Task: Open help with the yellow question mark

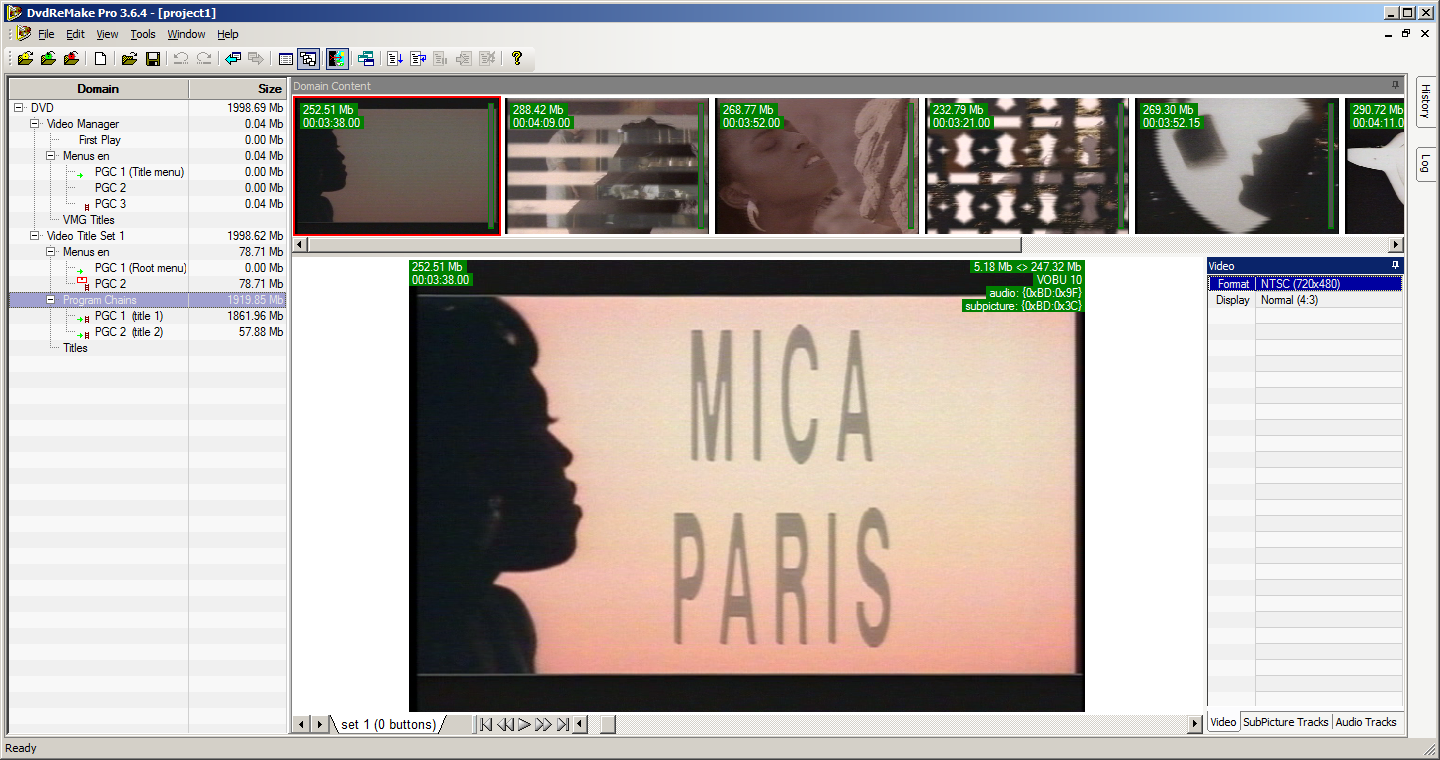Action: point(517,59)
